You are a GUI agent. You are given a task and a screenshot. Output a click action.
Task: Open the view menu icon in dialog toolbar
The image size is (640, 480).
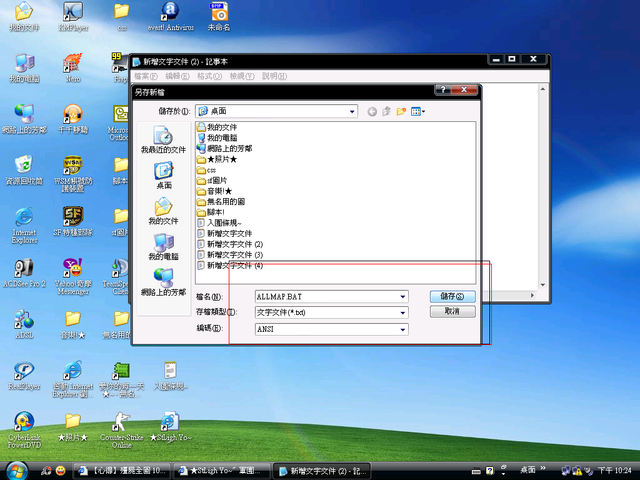tap(418, 111)
